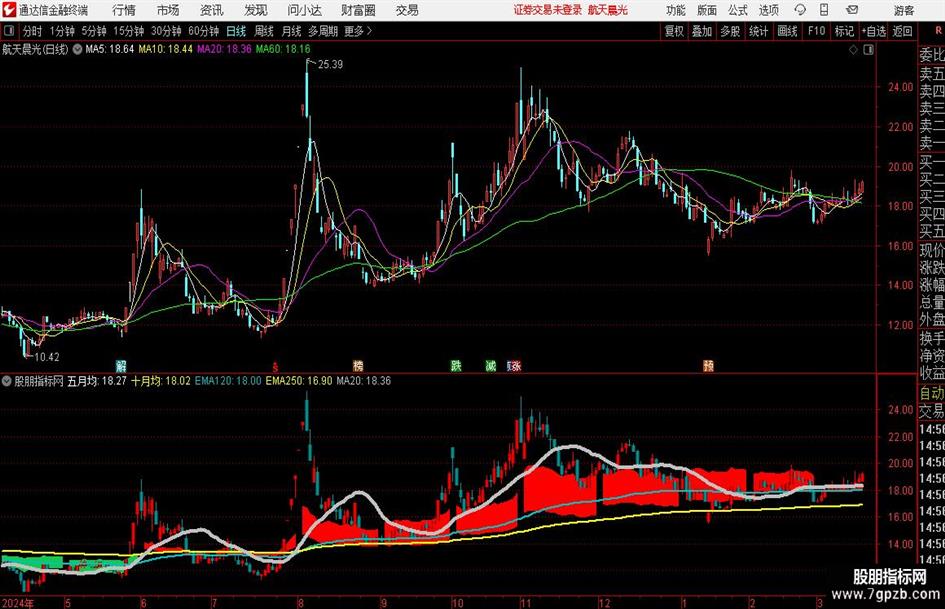Click the 统计 statistics button

(758, 31)
